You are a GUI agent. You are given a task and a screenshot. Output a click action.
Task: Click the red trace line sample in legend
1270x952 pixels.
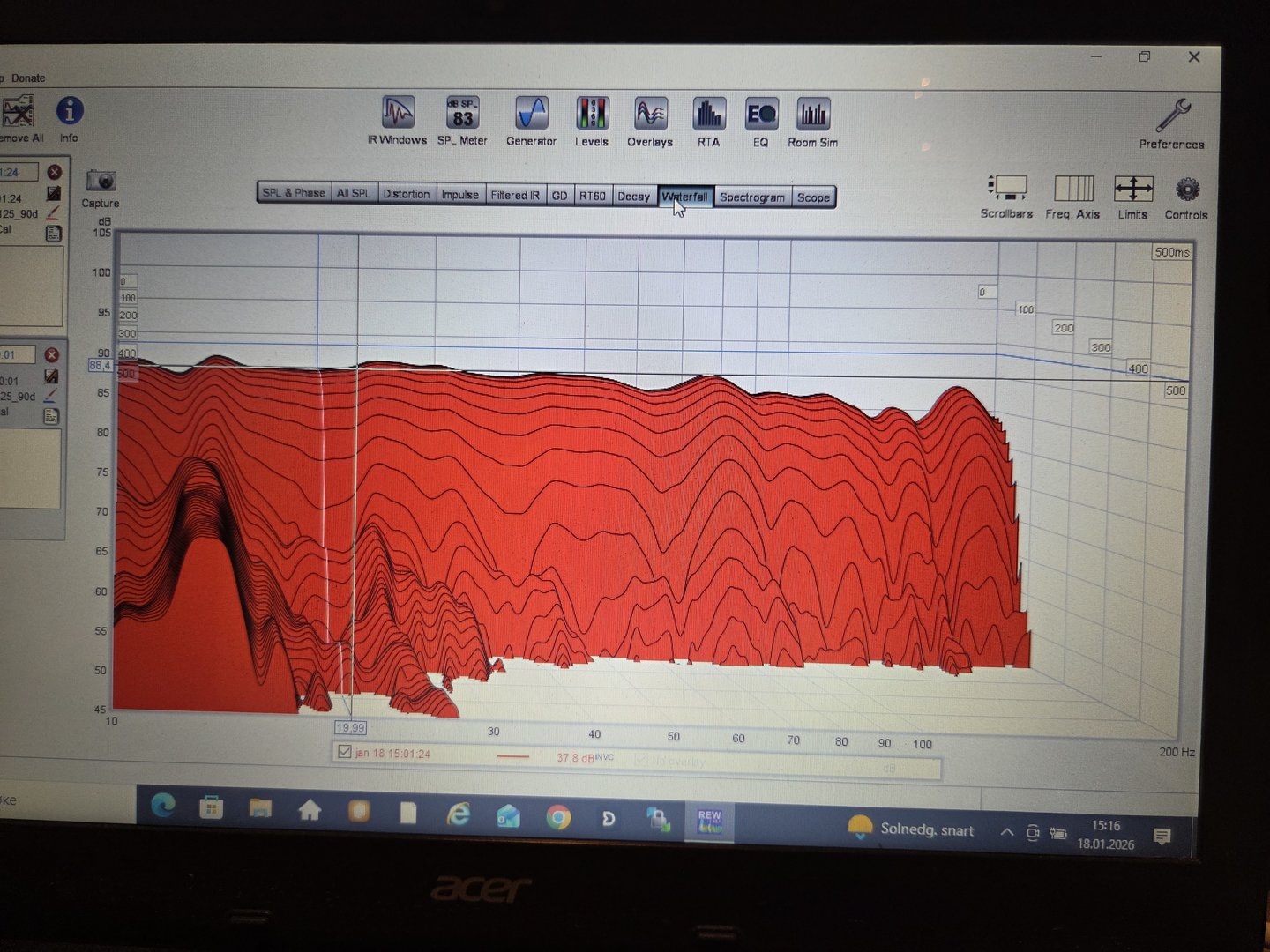pyautogui.click(x=512, y=756)
